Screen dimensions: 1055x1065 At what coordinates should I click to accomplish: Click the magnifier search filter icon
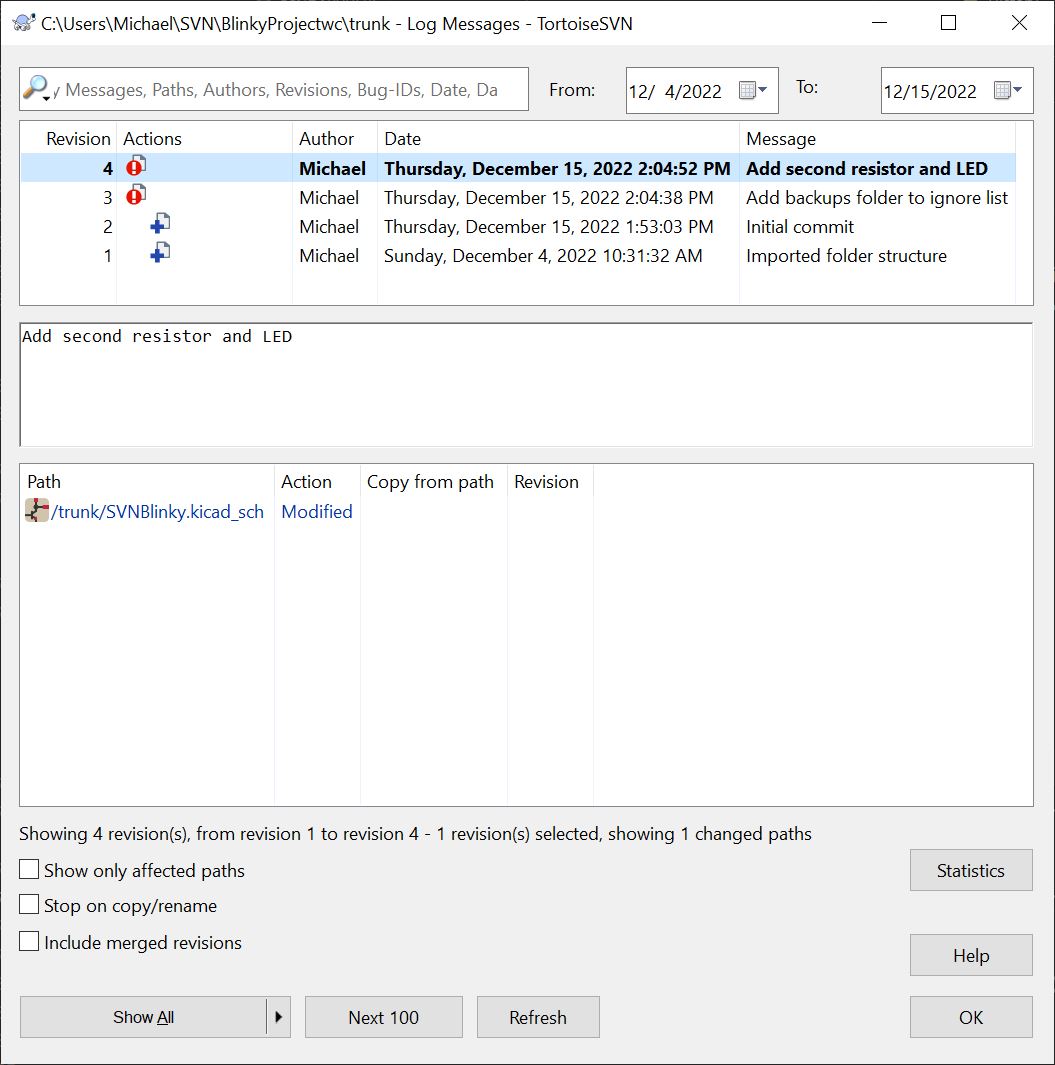click(36, 88)
